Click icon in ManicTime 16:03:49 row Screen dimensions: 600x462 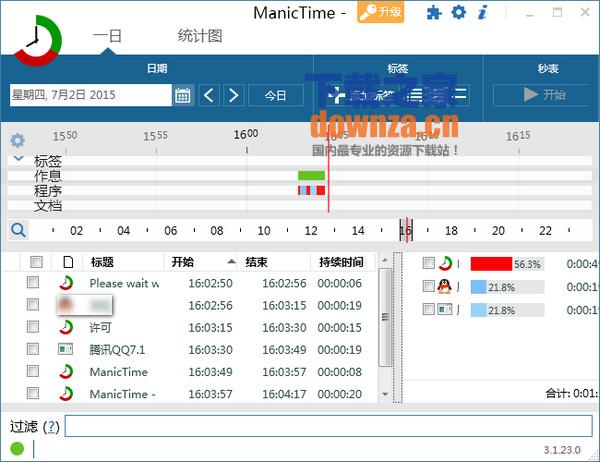pyautogui.click(x=66, y=371)
